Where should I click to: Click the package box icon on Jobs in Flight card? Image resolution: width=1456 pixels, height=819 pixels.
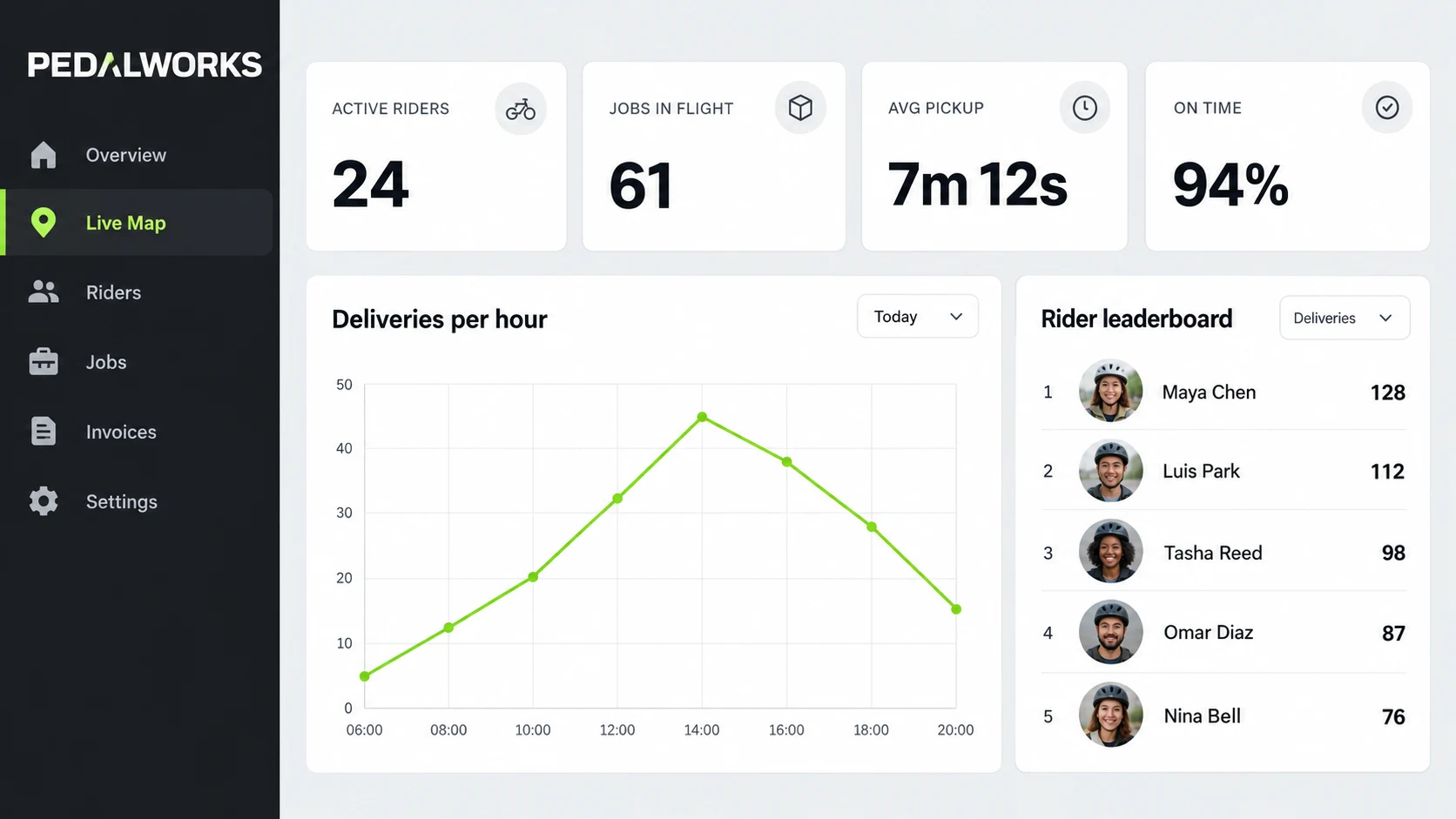(x=800, y=108)
